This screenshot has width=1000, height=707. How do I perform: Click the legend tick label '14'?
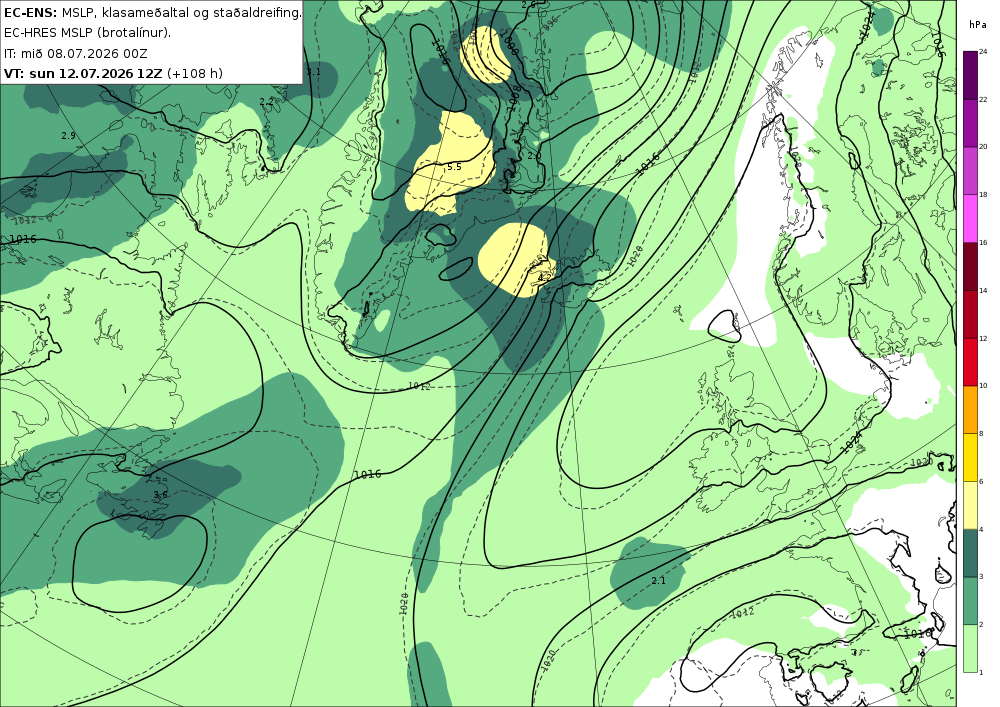pos(983,290)
